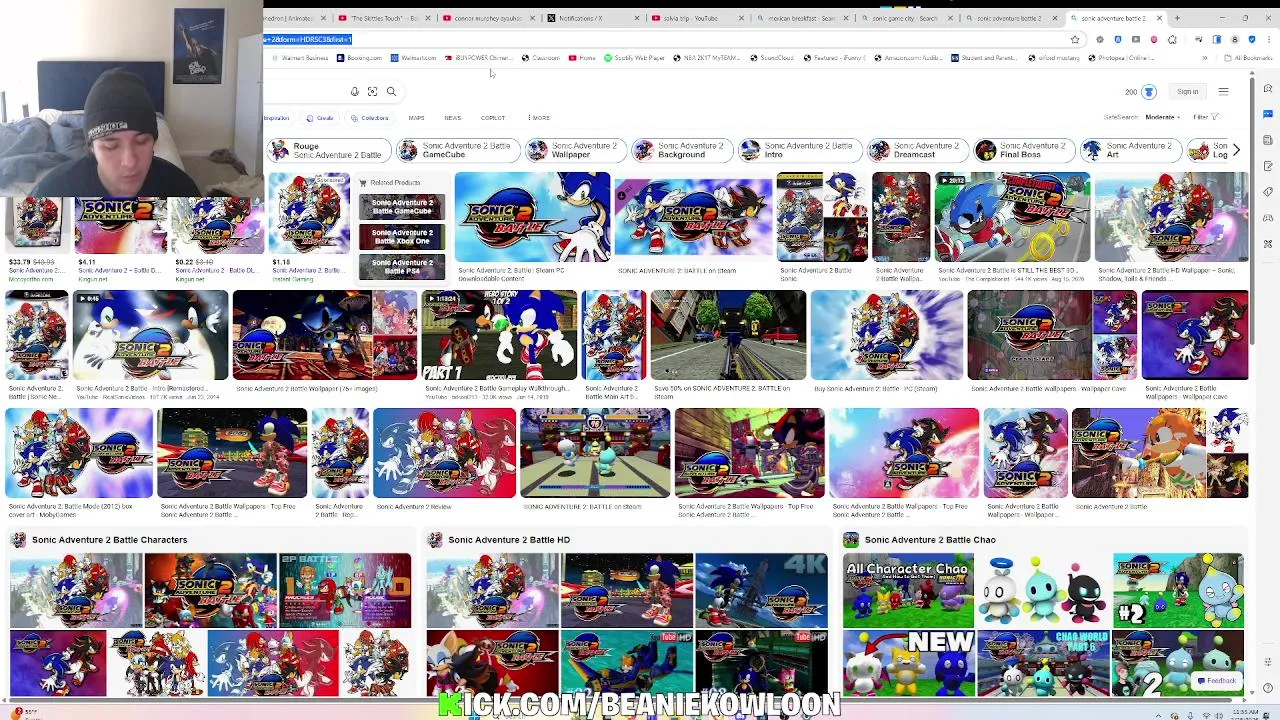
Task: Click the Sign in button
Action: (1187, 92)
